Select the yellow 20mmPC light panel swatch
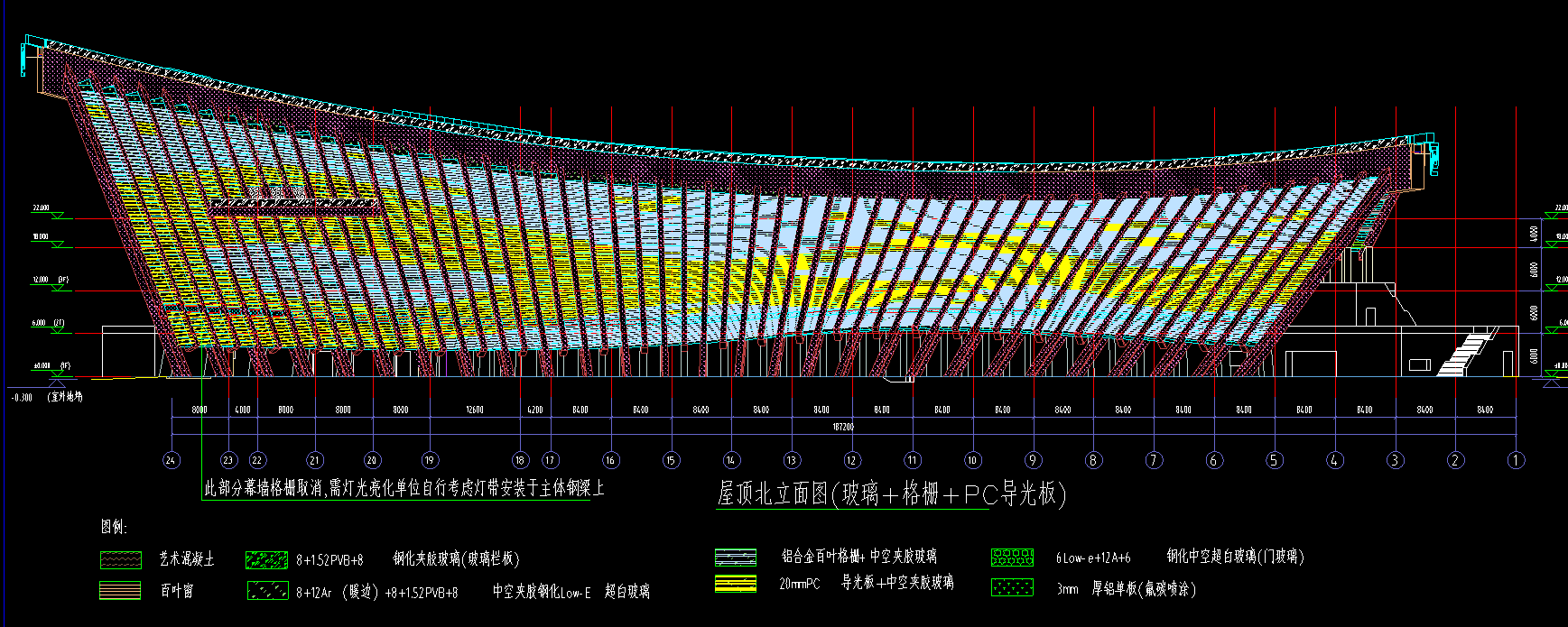 [735, 584]
